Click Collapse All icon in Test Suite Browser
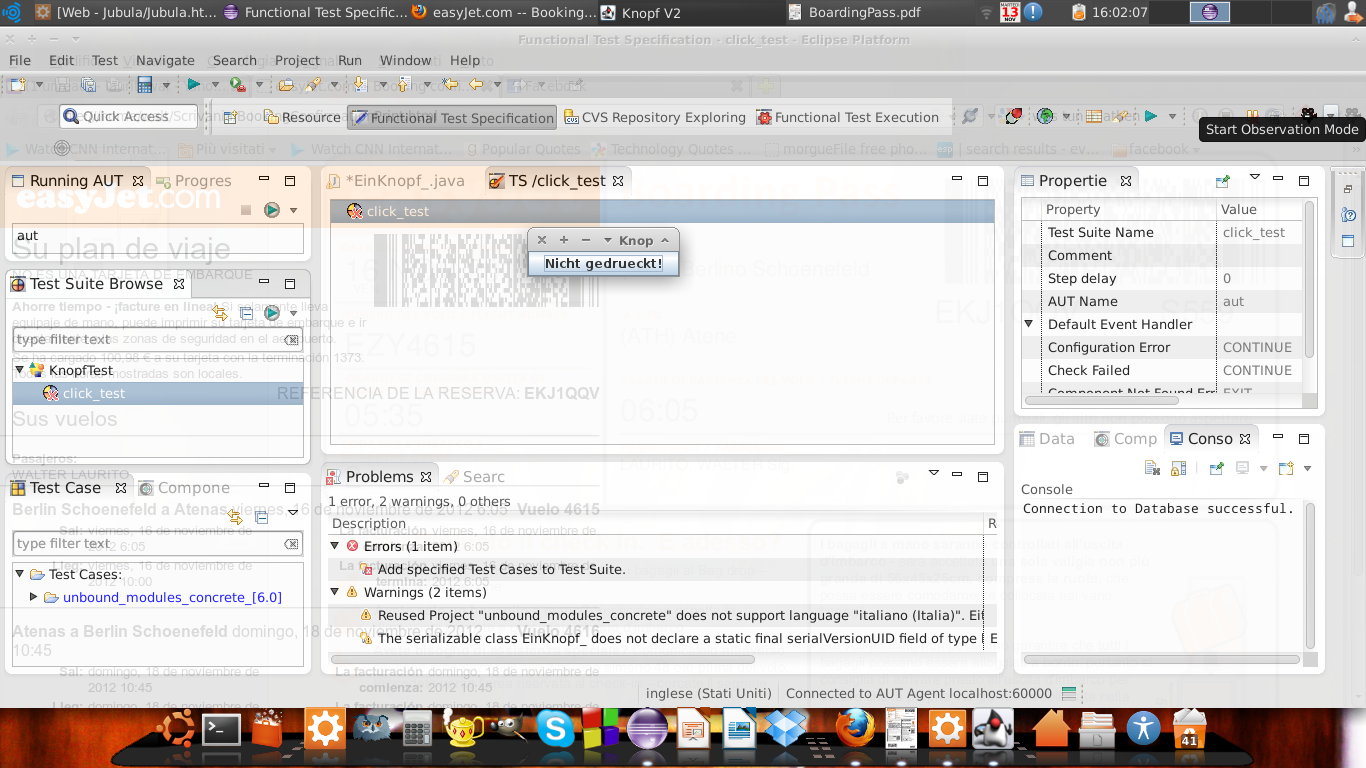 click(x=247, y=313)
